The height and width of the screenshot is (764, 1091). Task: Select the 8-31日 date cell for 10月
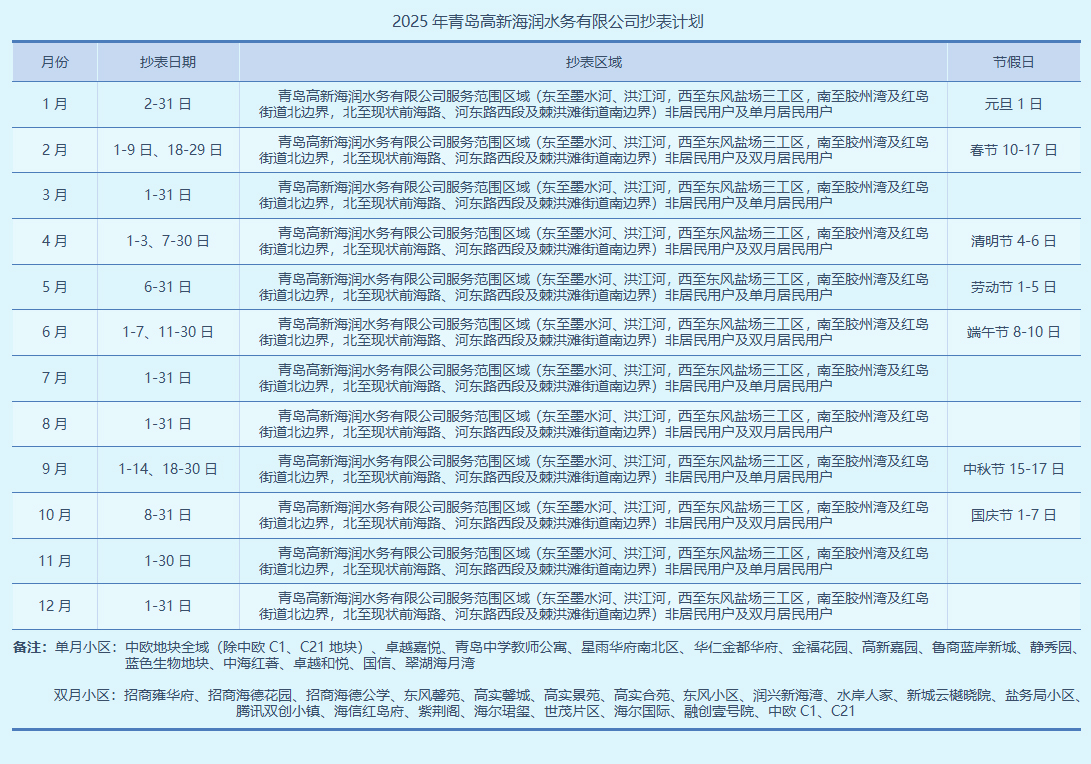[168, 515]
